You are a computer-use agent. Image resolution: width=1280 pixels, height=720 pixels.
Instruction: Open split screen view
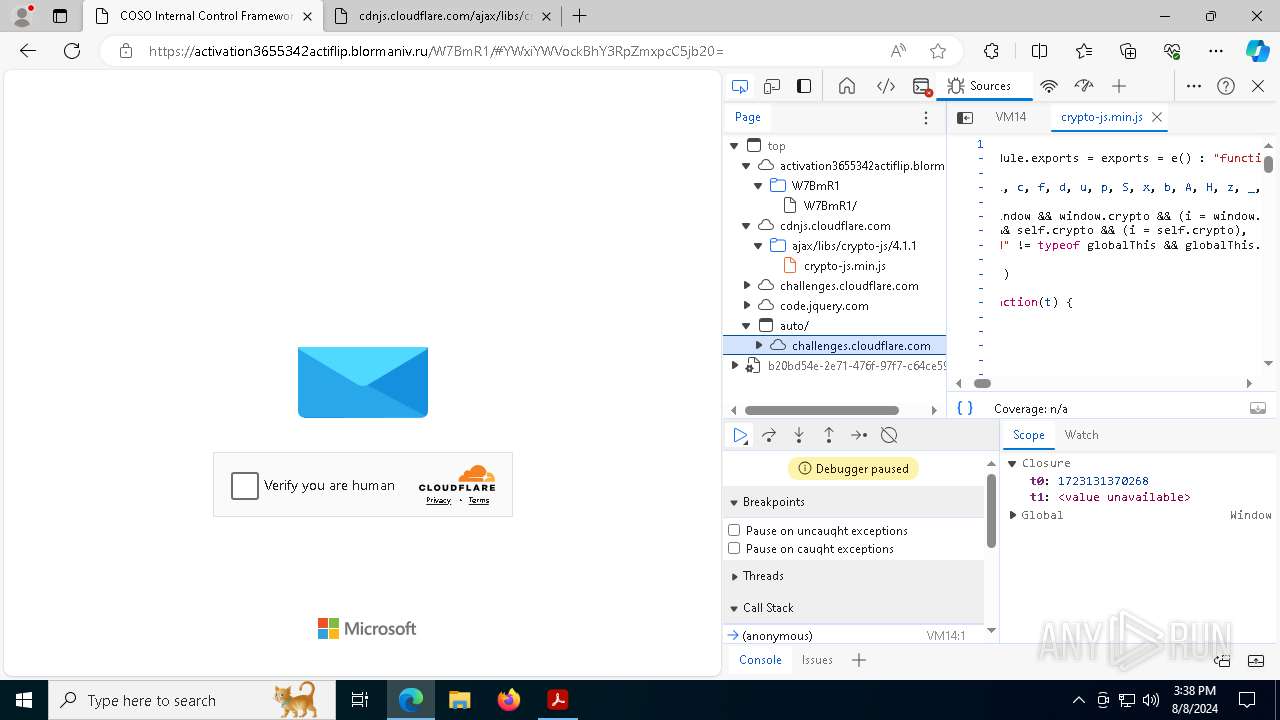coord(1039,51)
